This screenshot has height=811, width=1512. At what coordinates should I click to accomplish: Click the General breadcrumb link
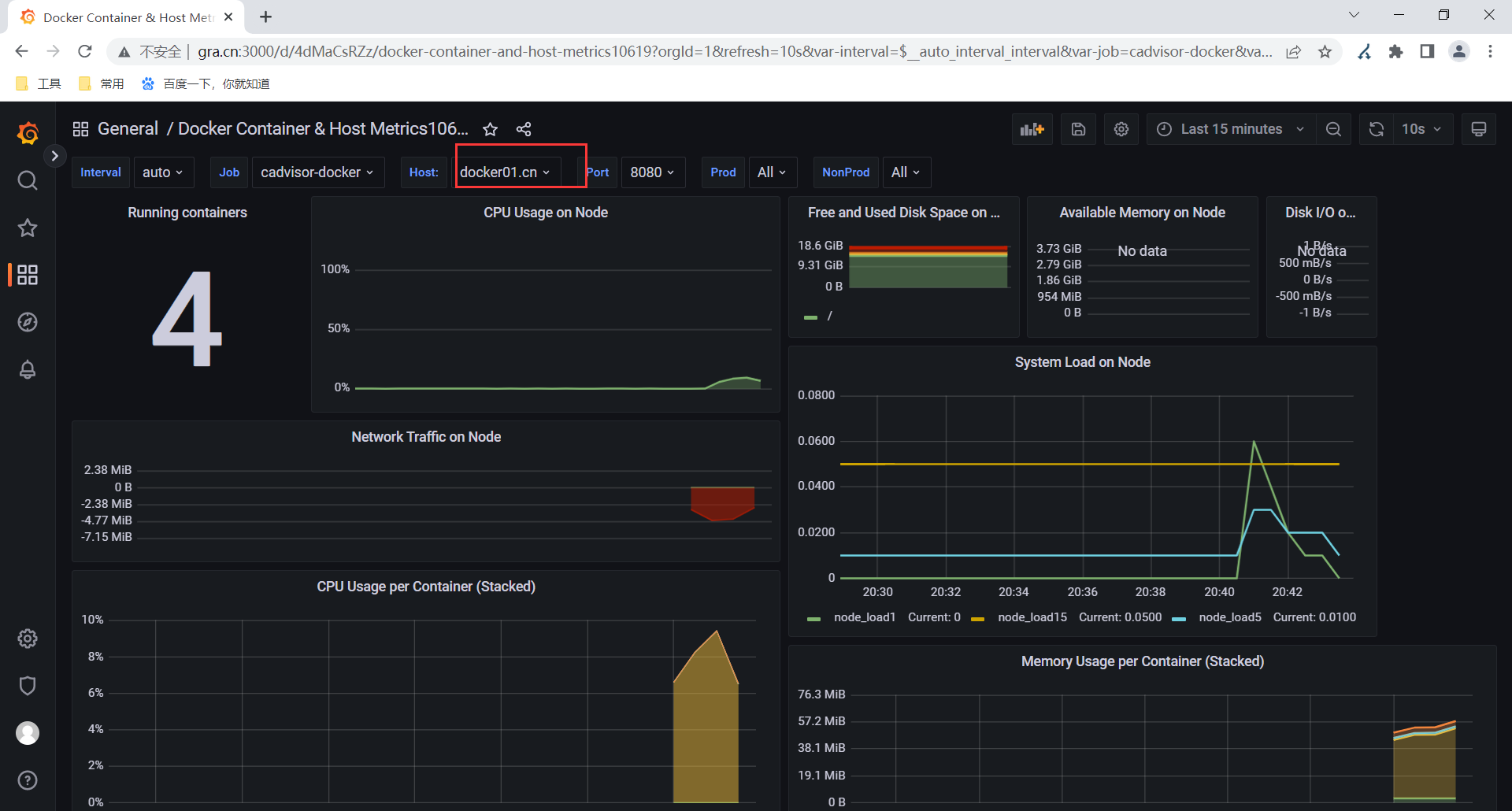click(128, 129)
